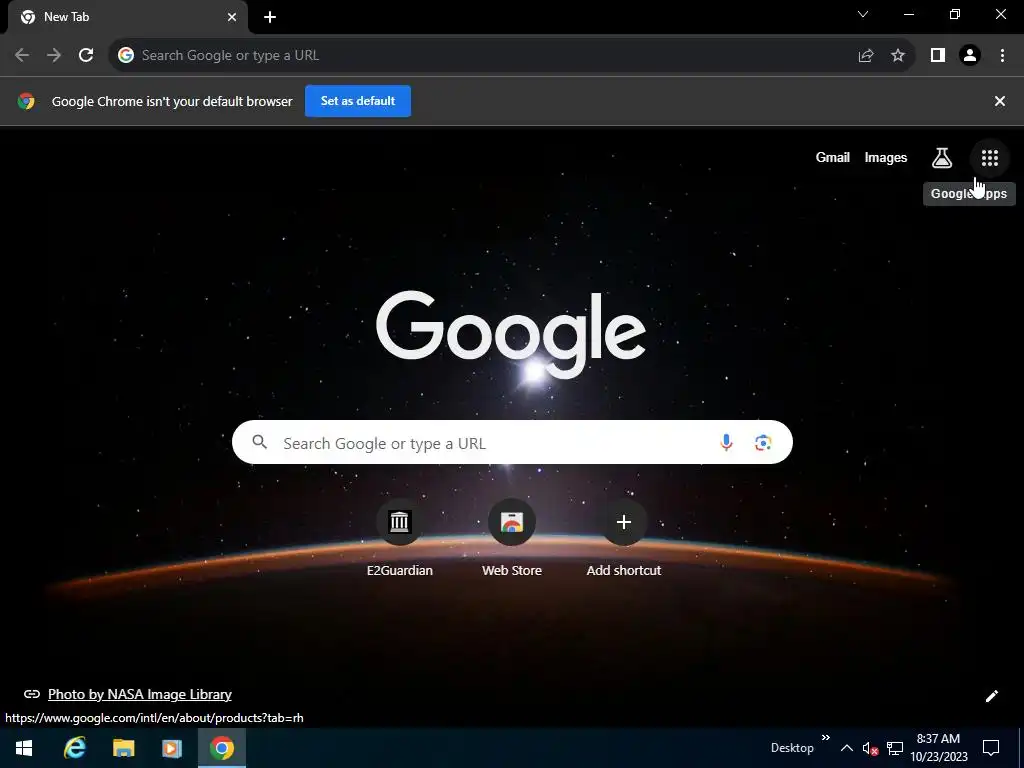The image size is (1024, 768).
Task: Customize this page with pencil icon
Action: click(991, 696)
